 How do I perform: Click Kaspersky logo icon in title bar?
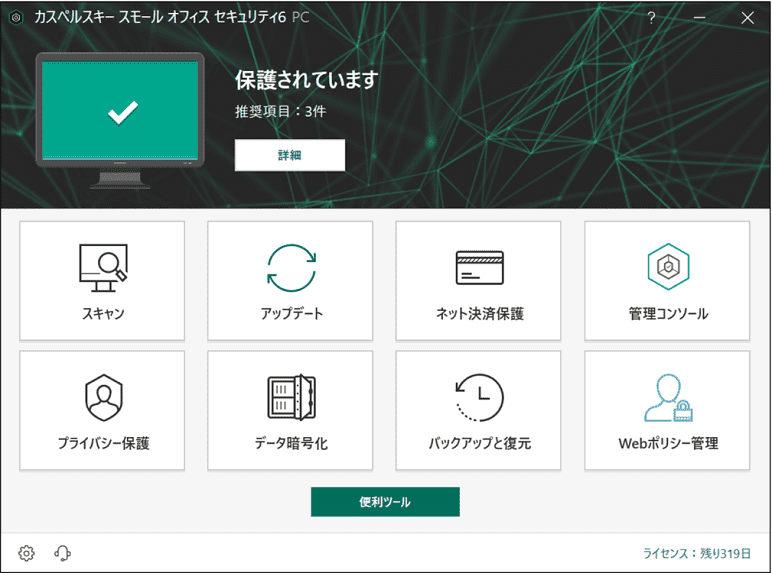16,18
